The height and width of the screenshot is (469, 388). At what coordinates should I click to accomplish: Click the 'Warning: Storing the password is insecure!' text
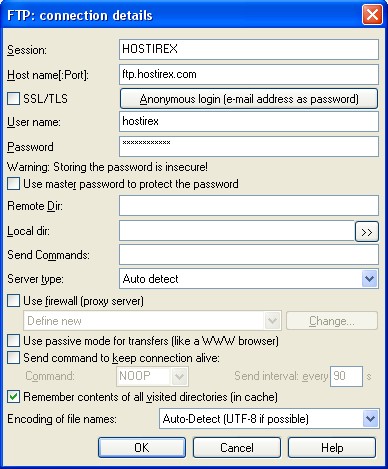coord(107,167)
